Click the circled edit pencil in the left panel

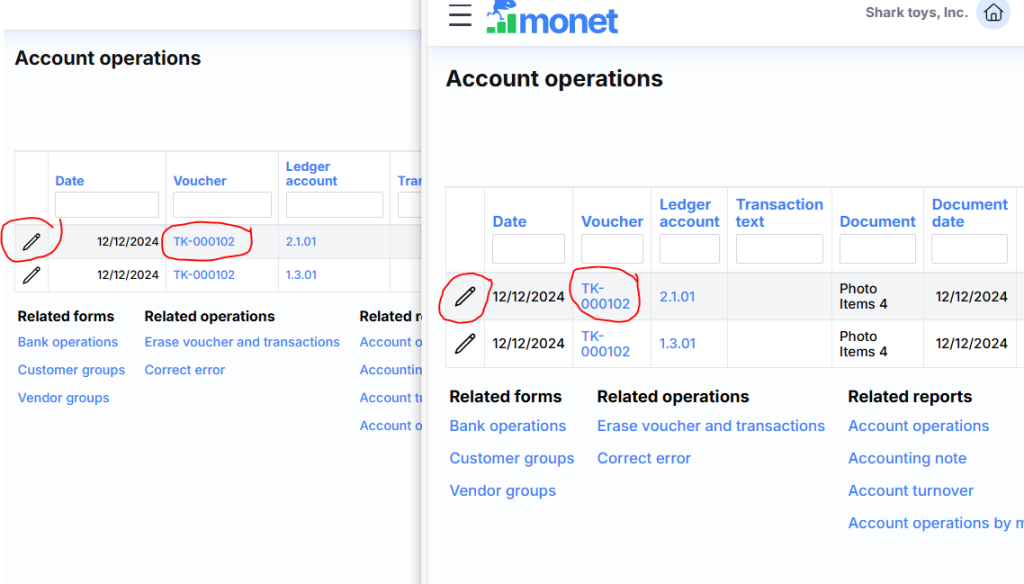click(x=32, y=241)
